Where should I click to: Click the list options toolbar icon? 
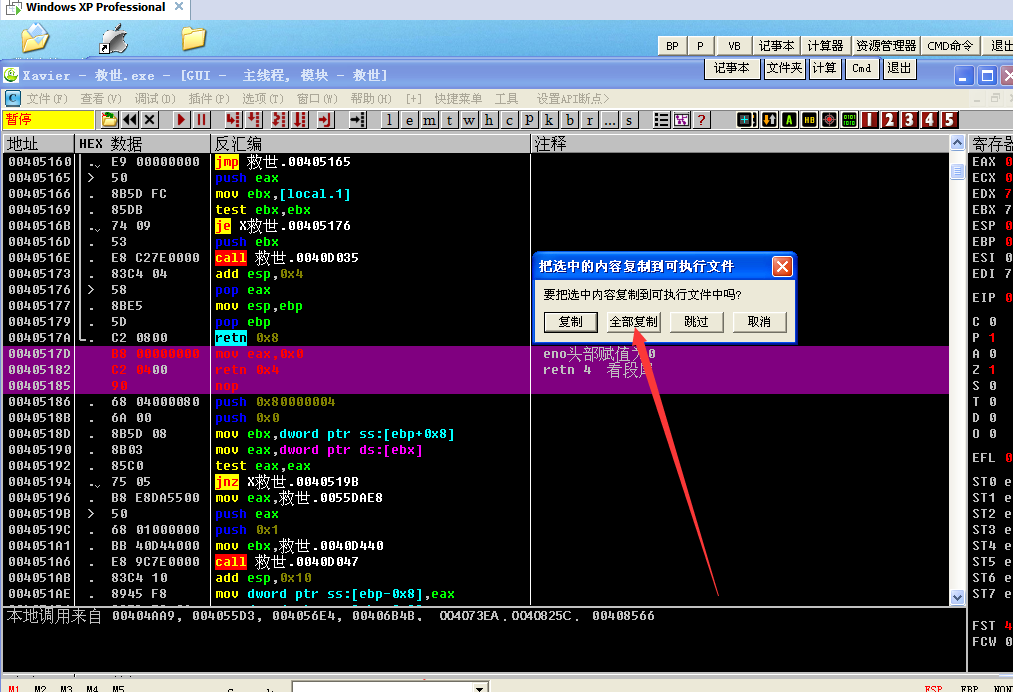click(x=661, y=120)
